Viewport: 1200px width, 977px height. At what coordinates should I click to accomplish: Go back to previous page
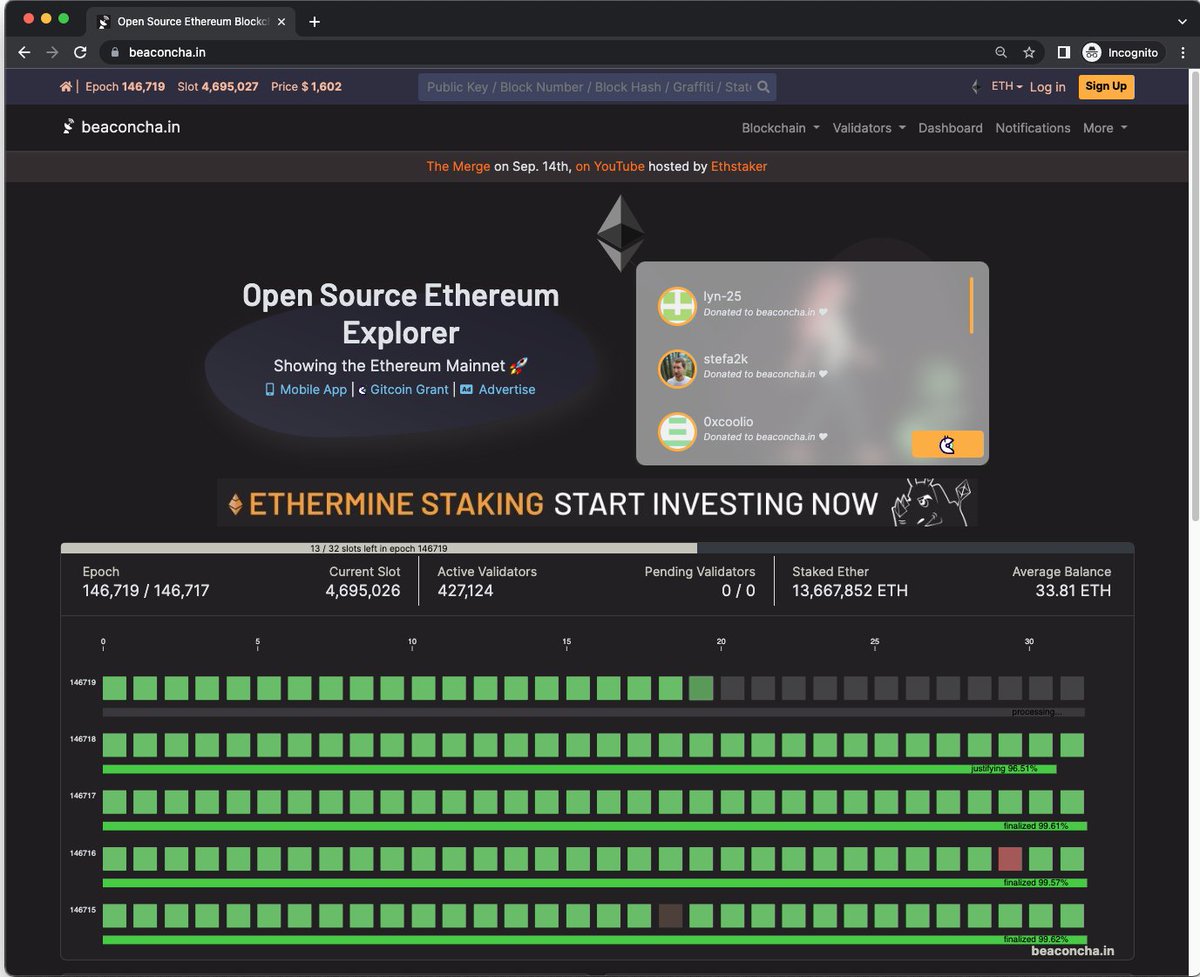coord(24,52)
